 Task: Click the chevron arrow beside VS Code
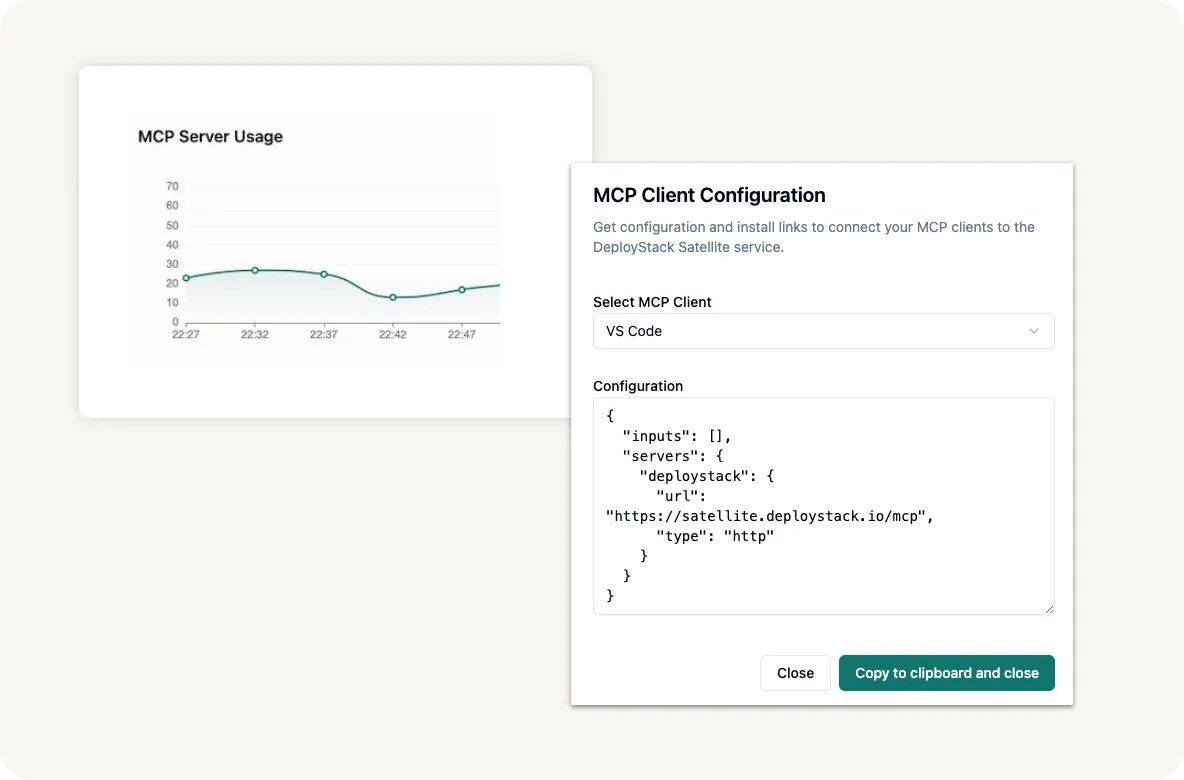click(1034, 331)
